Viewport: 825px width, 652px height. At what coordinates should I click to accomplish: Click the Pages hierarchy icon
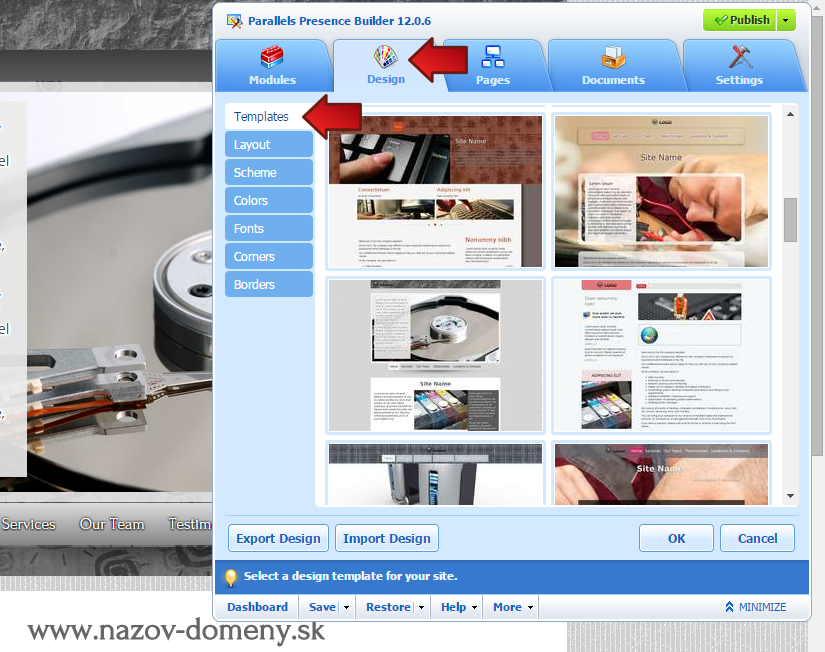493,56
